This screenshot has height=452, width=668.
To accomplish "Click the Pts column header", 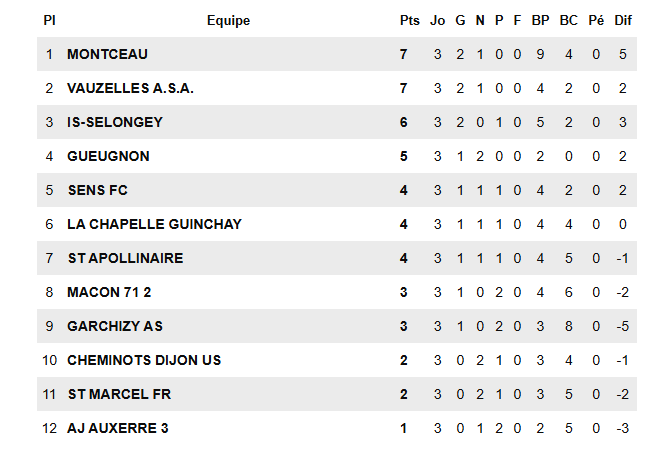I will point(410,20).
